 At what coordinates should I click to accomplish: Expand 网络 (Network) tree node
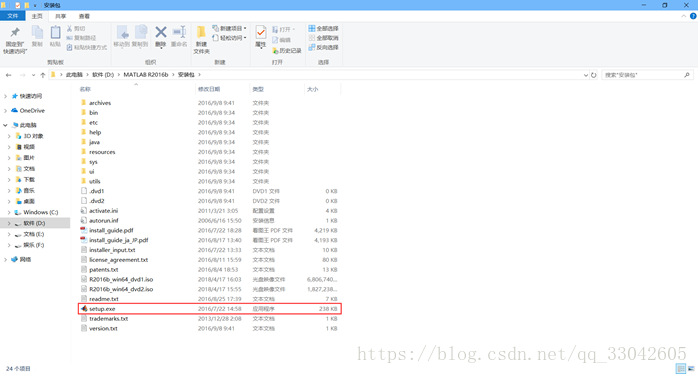point(5,260)
